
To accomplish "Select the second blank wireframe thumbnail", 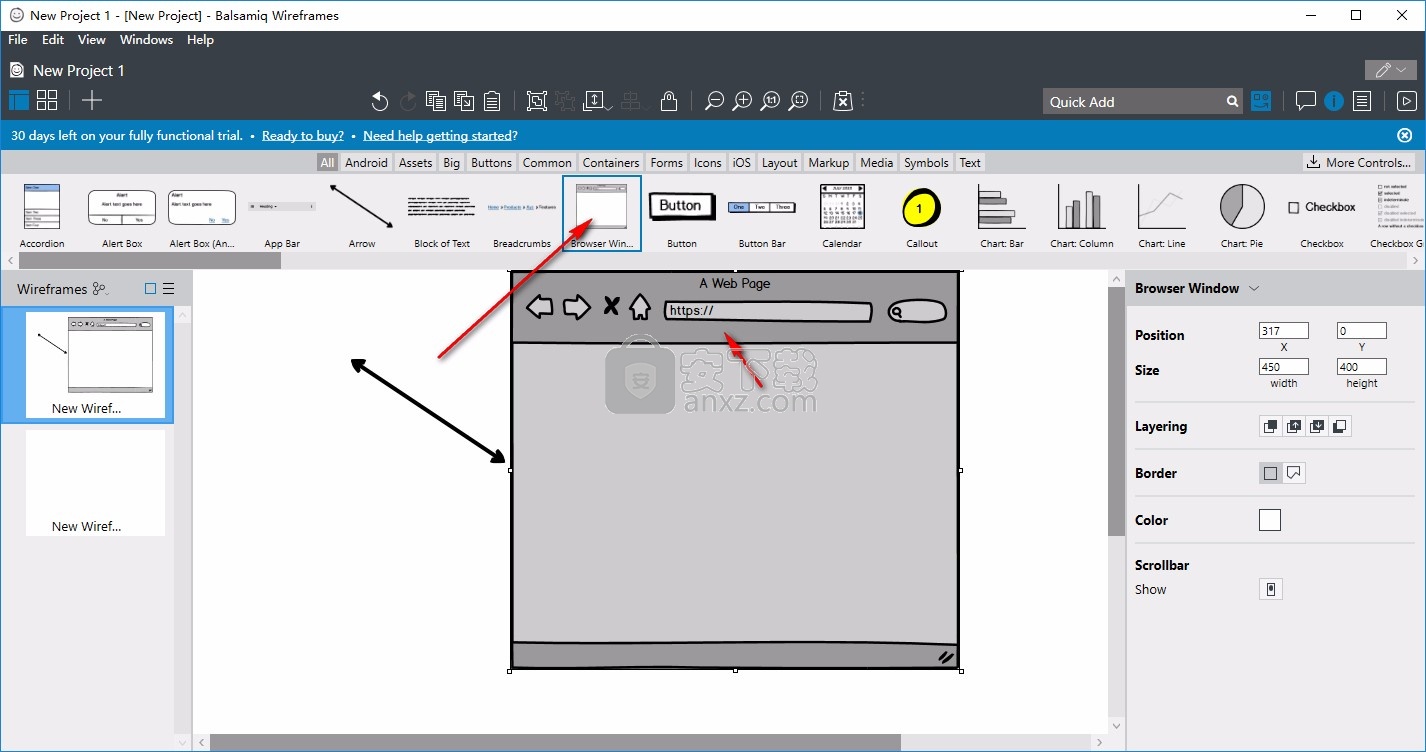I will coord(95,482).
